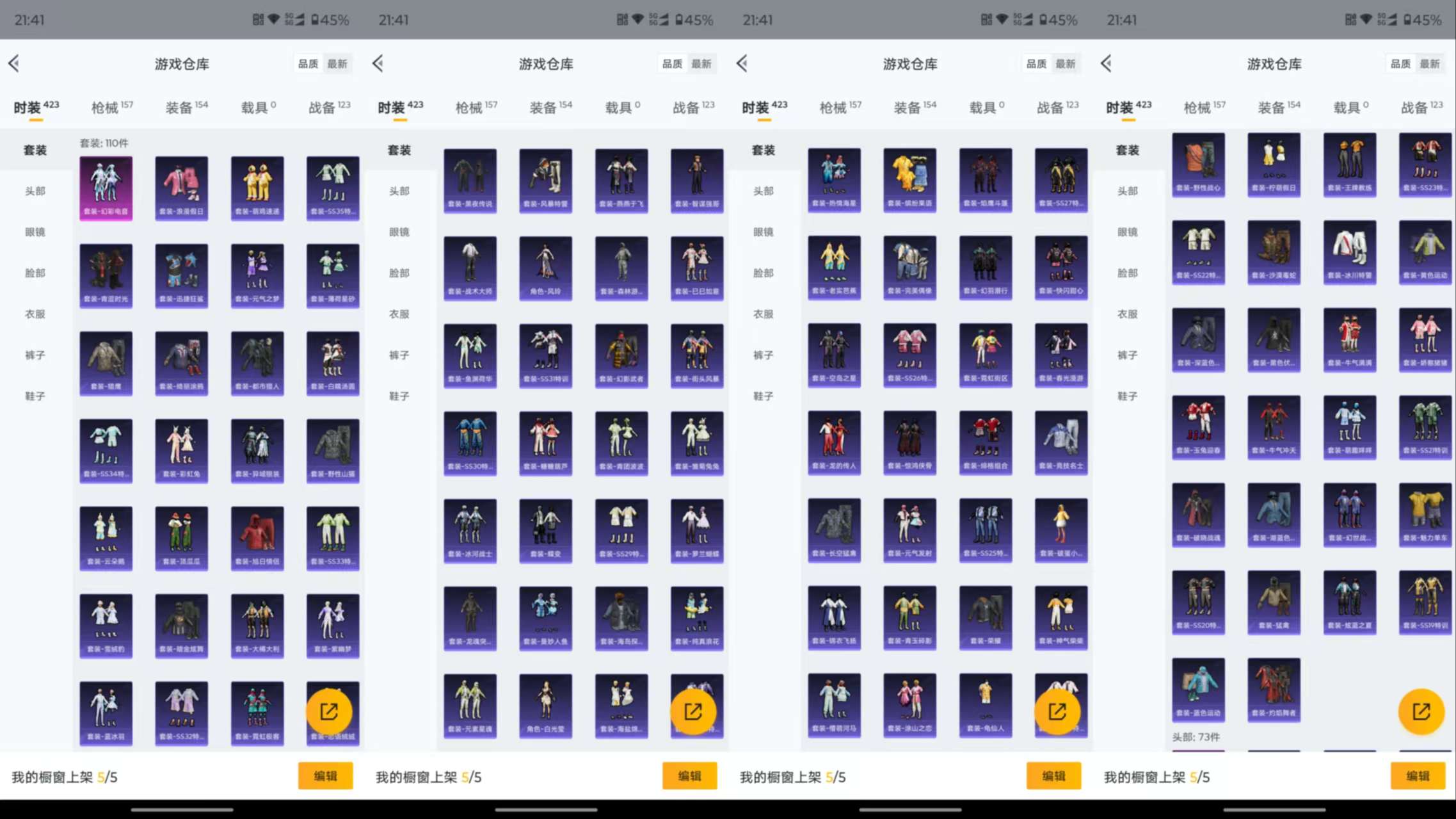Tap orange share button in rightmost screen

pyautogui.click(x=1421, y=711)
